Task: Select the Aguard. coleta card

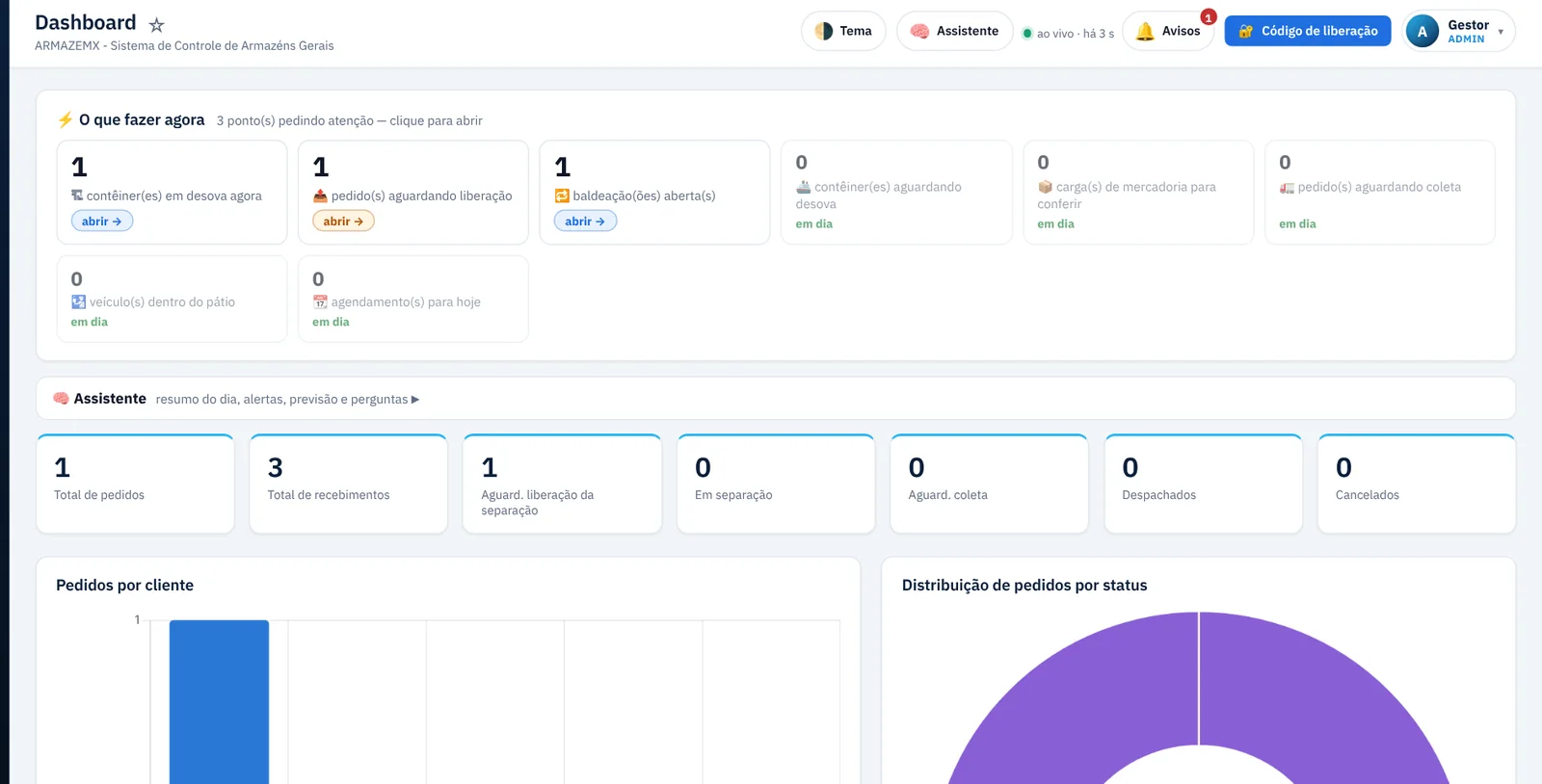Action: 989,483
